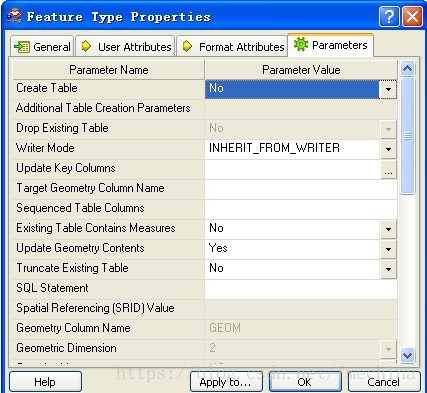427x393 pixels.
Task: Switch to the General tab
Action: coord(42,46)
